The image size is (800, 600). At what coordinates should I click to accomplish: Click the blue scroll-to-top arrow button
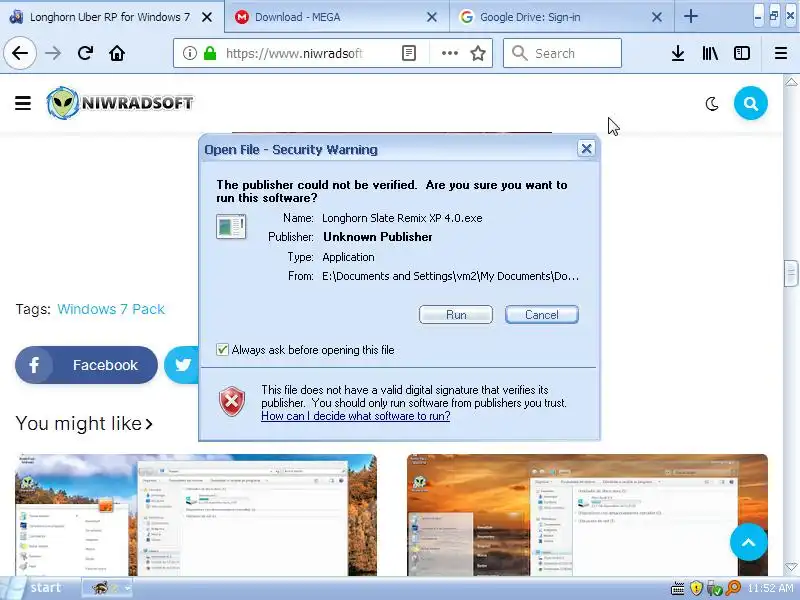point(748,542)
